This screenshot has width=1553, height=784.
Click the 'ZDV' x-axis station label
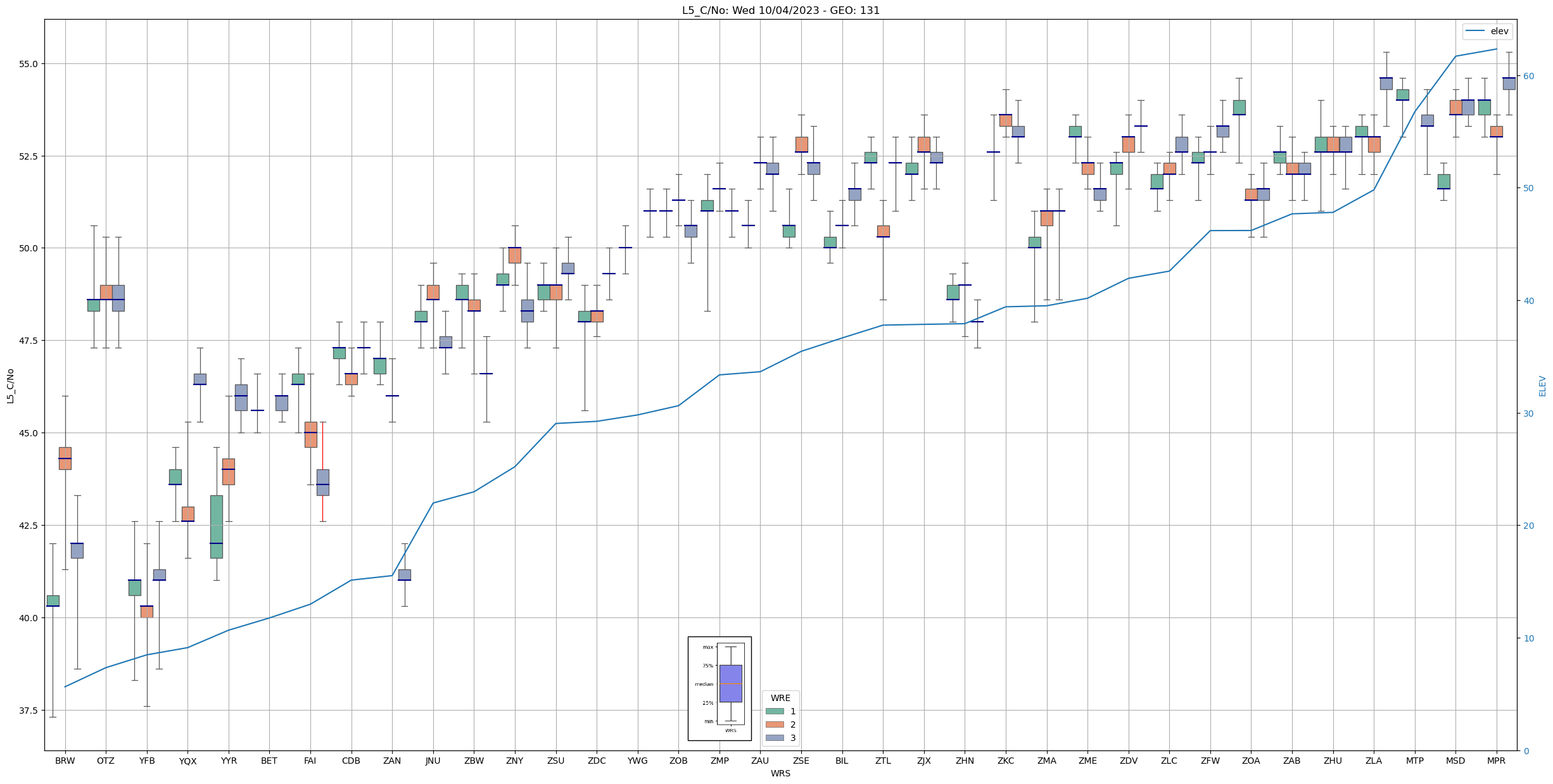[x=1128, y=761]
